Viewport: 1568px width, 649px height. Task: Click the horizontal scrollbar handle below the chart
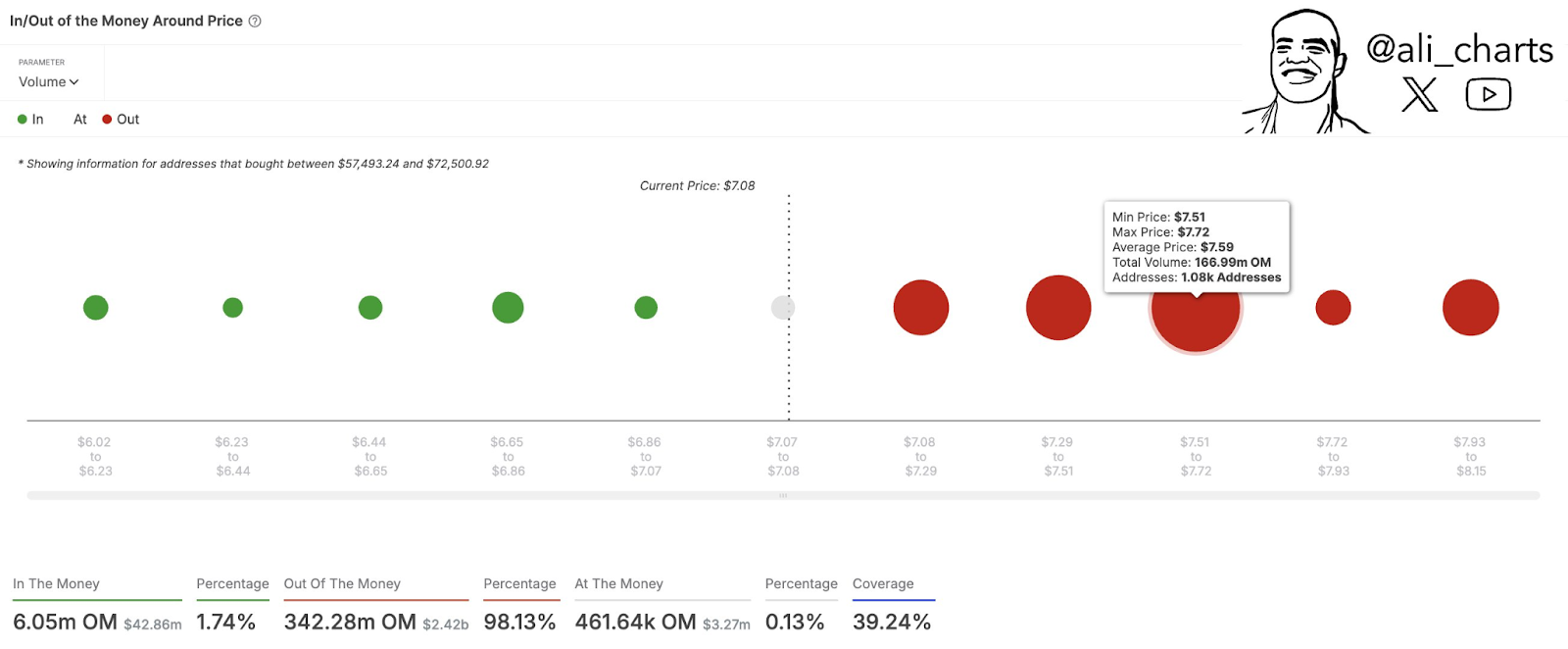click(782, 495)
